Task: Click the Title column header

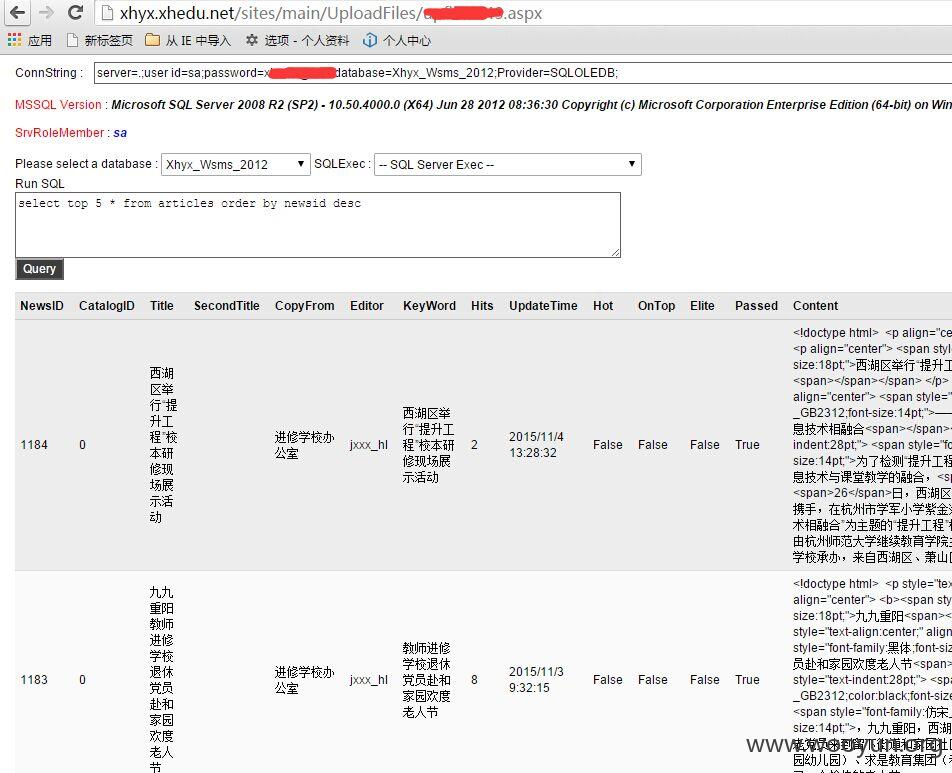Action: pyautogui.click(x=162, y=306)
